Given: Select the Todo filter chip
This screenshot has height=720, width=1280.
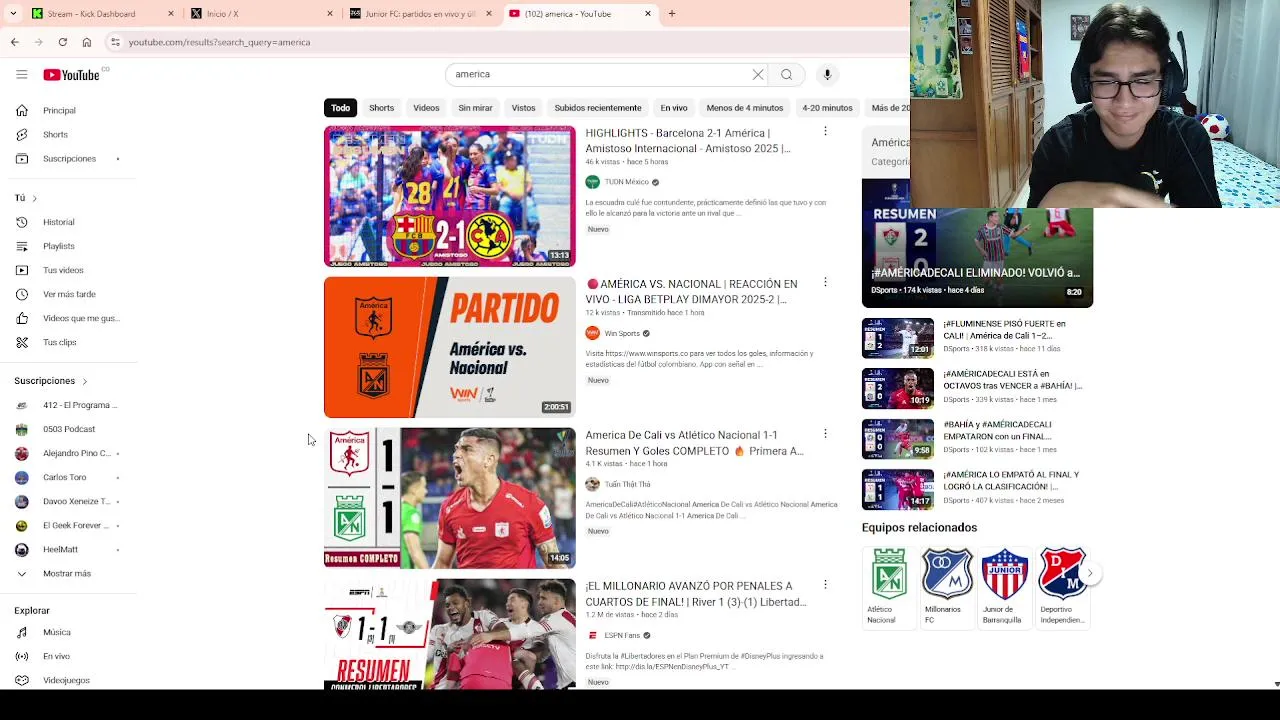Looking at the screenshot, I should [341, 108].
